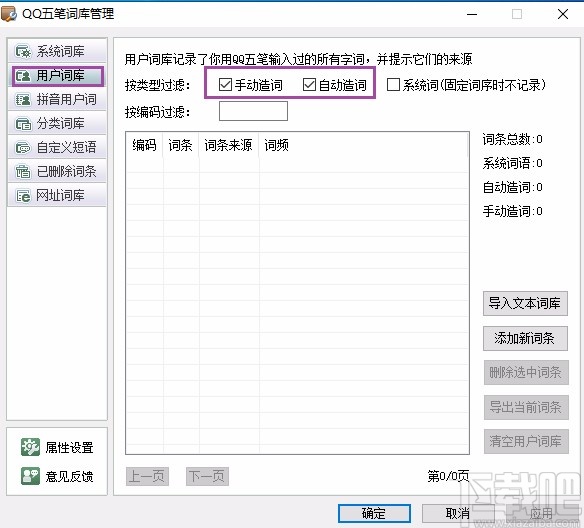The width and height of the screenshot is (584, 528).
Task: Uncheck the 自动造词 filter checkbox
Action: click(x=310, y=85)
